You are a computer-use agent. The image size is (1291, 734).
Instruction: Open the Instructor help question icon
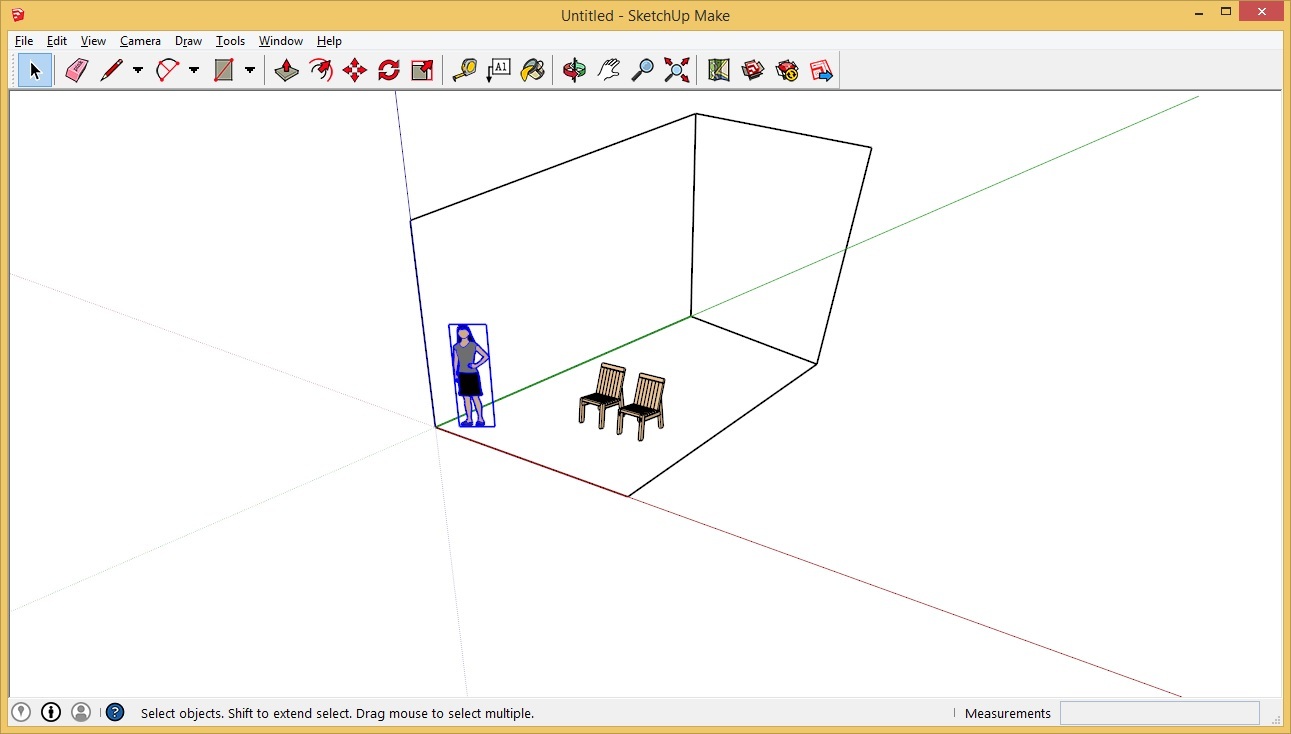click(x=115, y=712)
